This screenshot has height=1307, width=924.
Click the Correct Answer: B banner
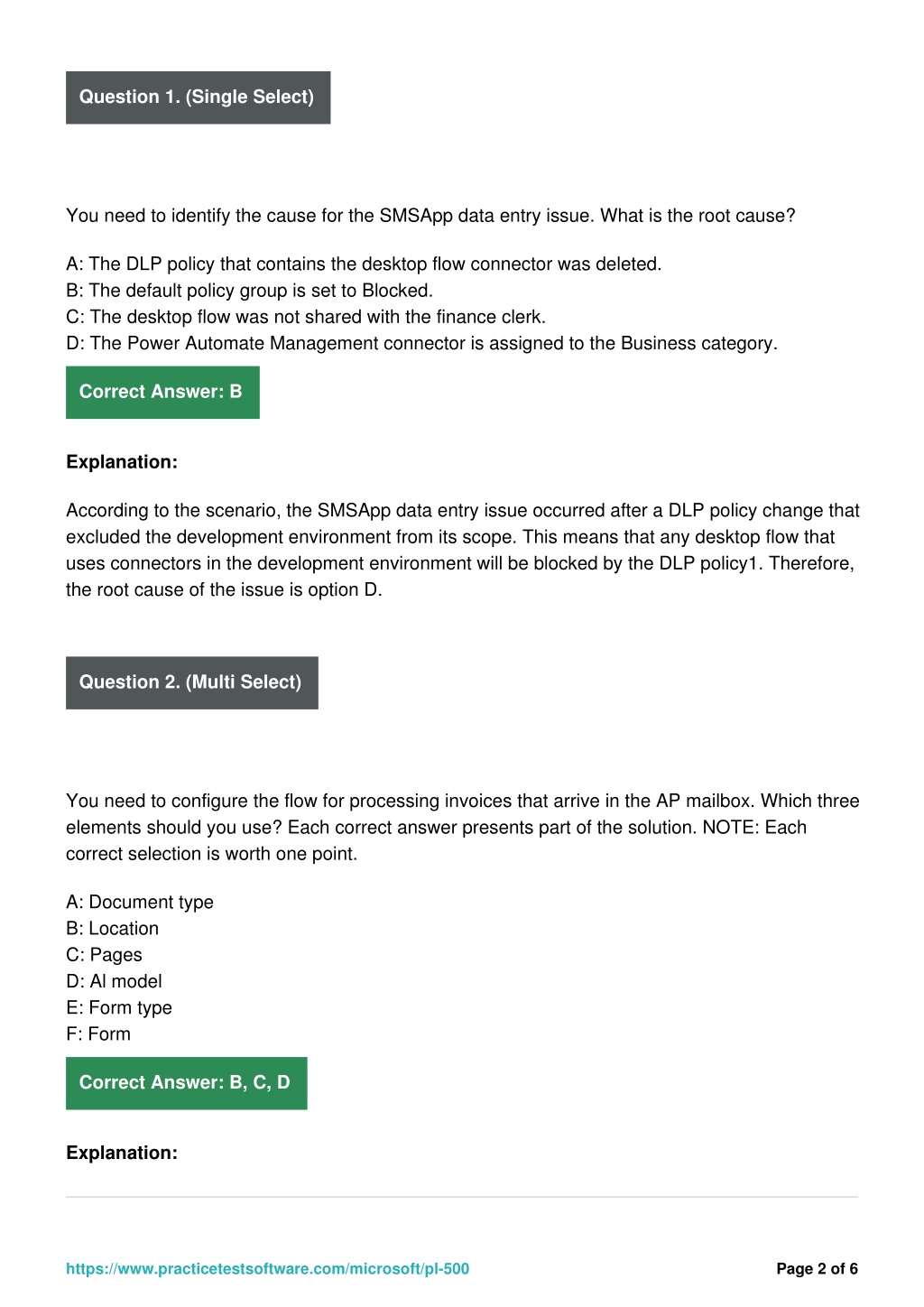(162, 392)
